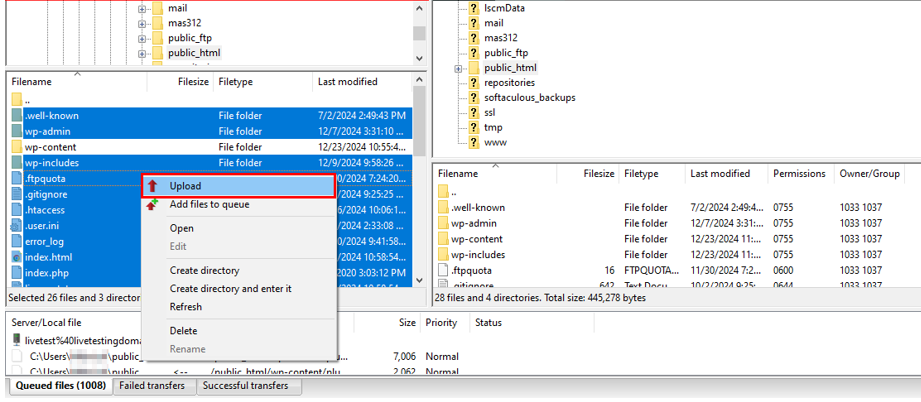The image size is (921, 402).
Task: Click the local file list scrollbar down arrow
Action: (x=420, y=282)
